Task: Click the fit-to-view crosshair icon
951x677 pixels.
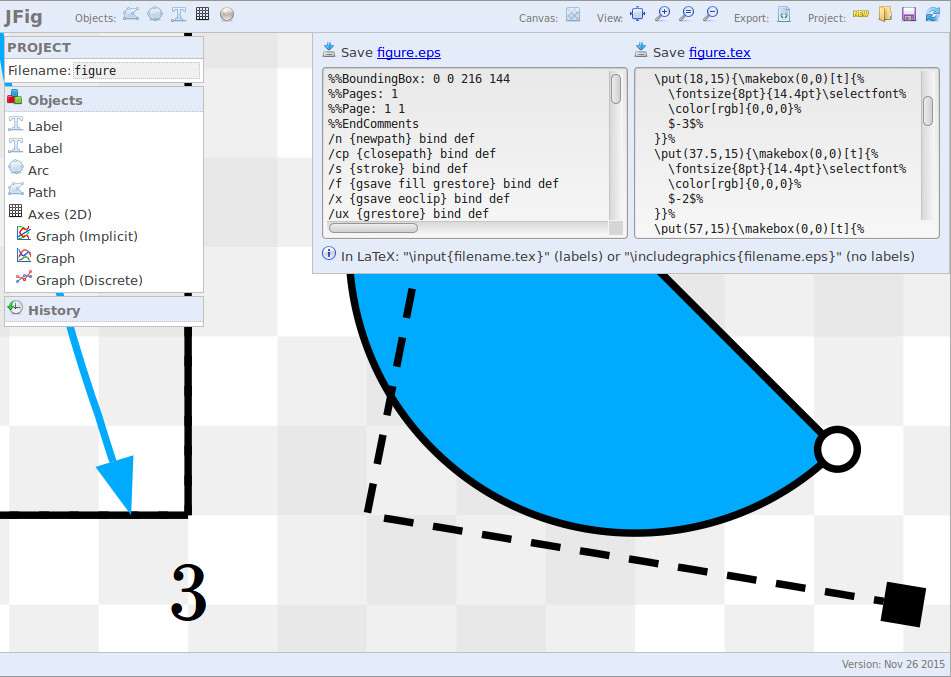Action: [637, 14]
